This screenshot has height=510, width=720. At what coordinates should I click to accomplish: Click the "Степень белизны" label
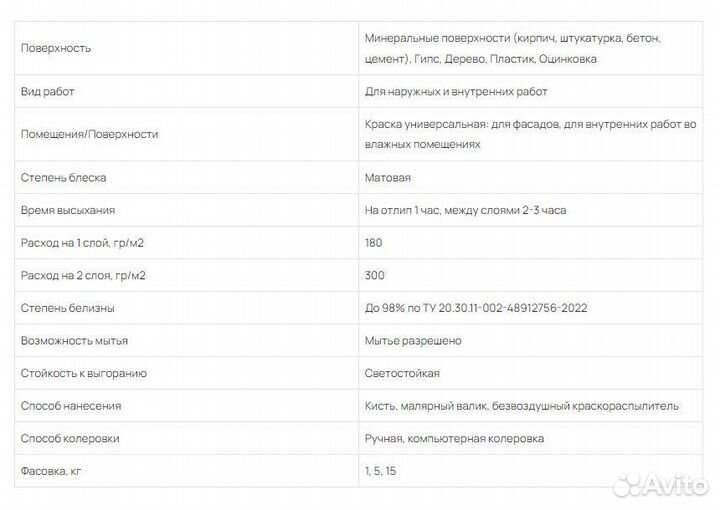68,307
